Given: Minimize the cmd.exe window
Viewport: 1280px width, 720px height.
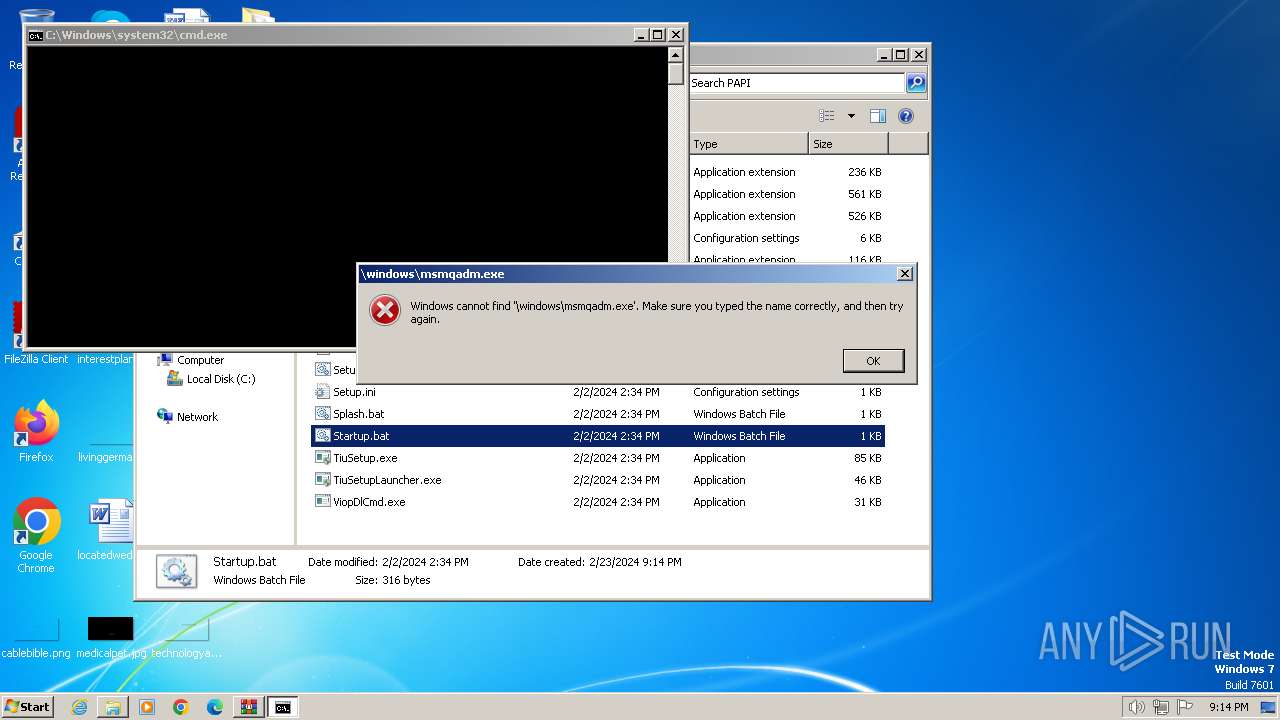Looking at the screenshot, I should click(641, 34).
